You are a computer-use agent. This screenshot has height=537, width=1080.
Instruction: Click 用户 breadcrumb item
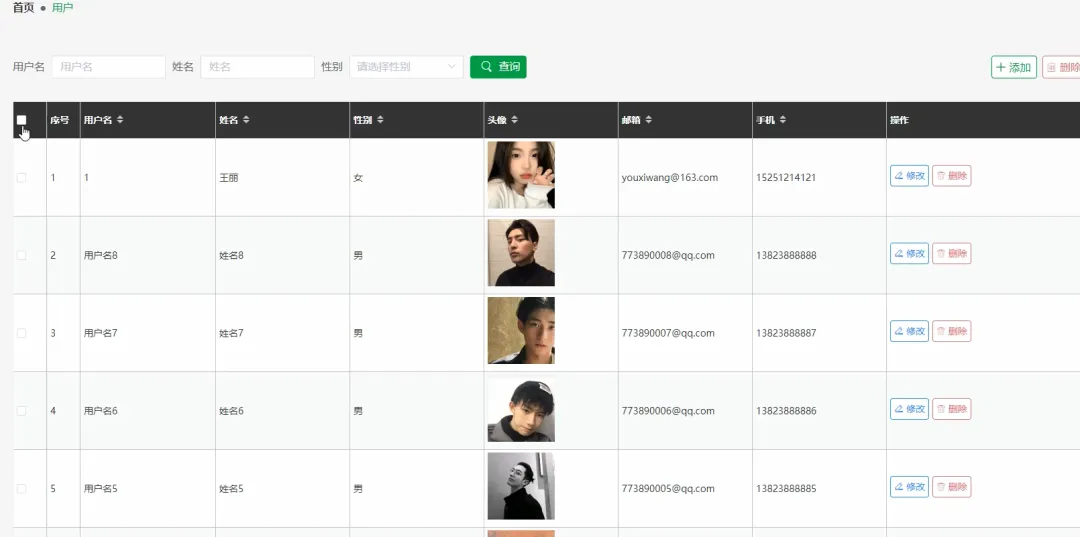click(x=62, y=8)
